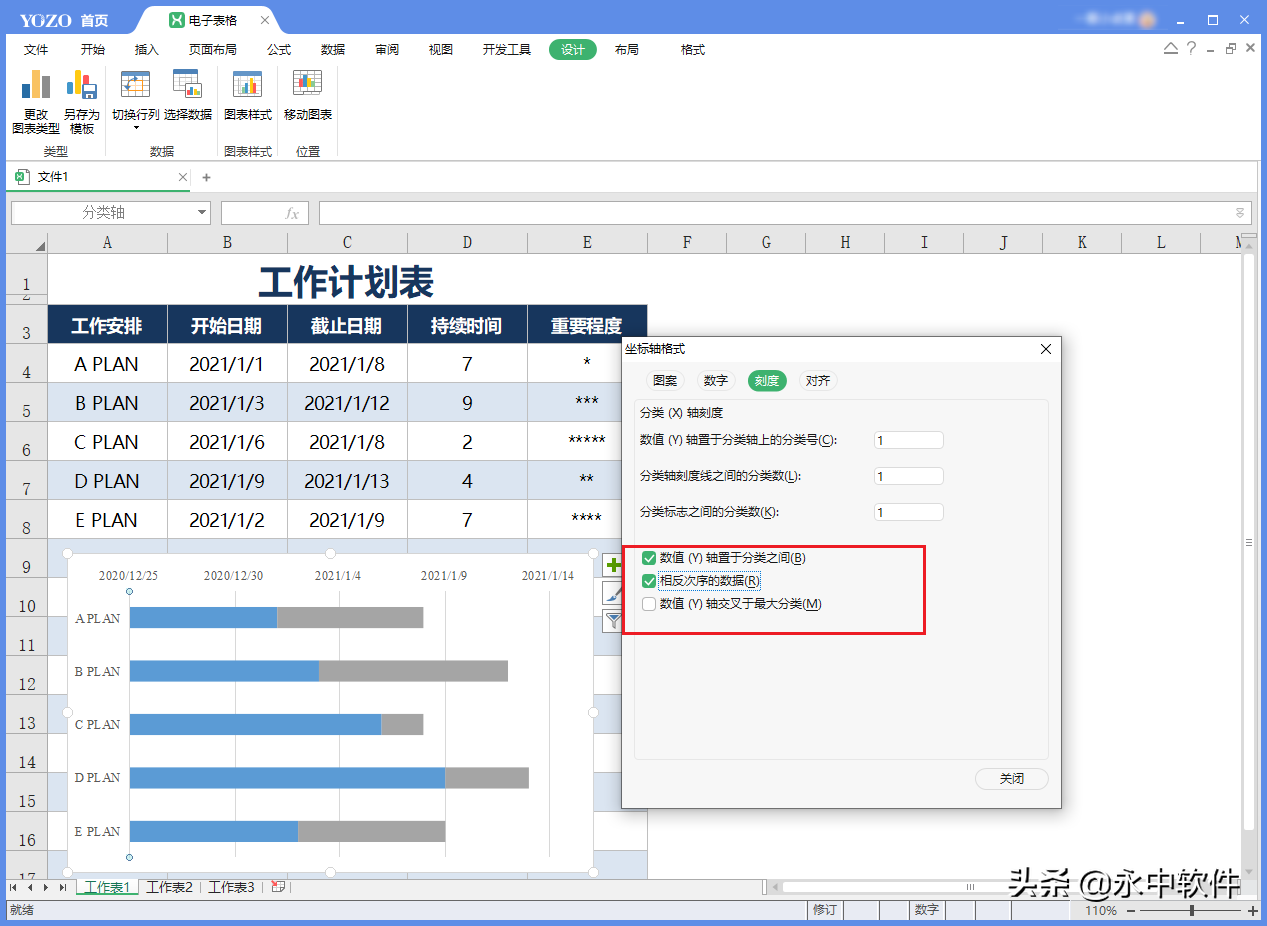Enable 数值(Y)轴交叉于最大分类 checkbox
The width and height of the screenshot is (1267, 926).
(649, 604)
